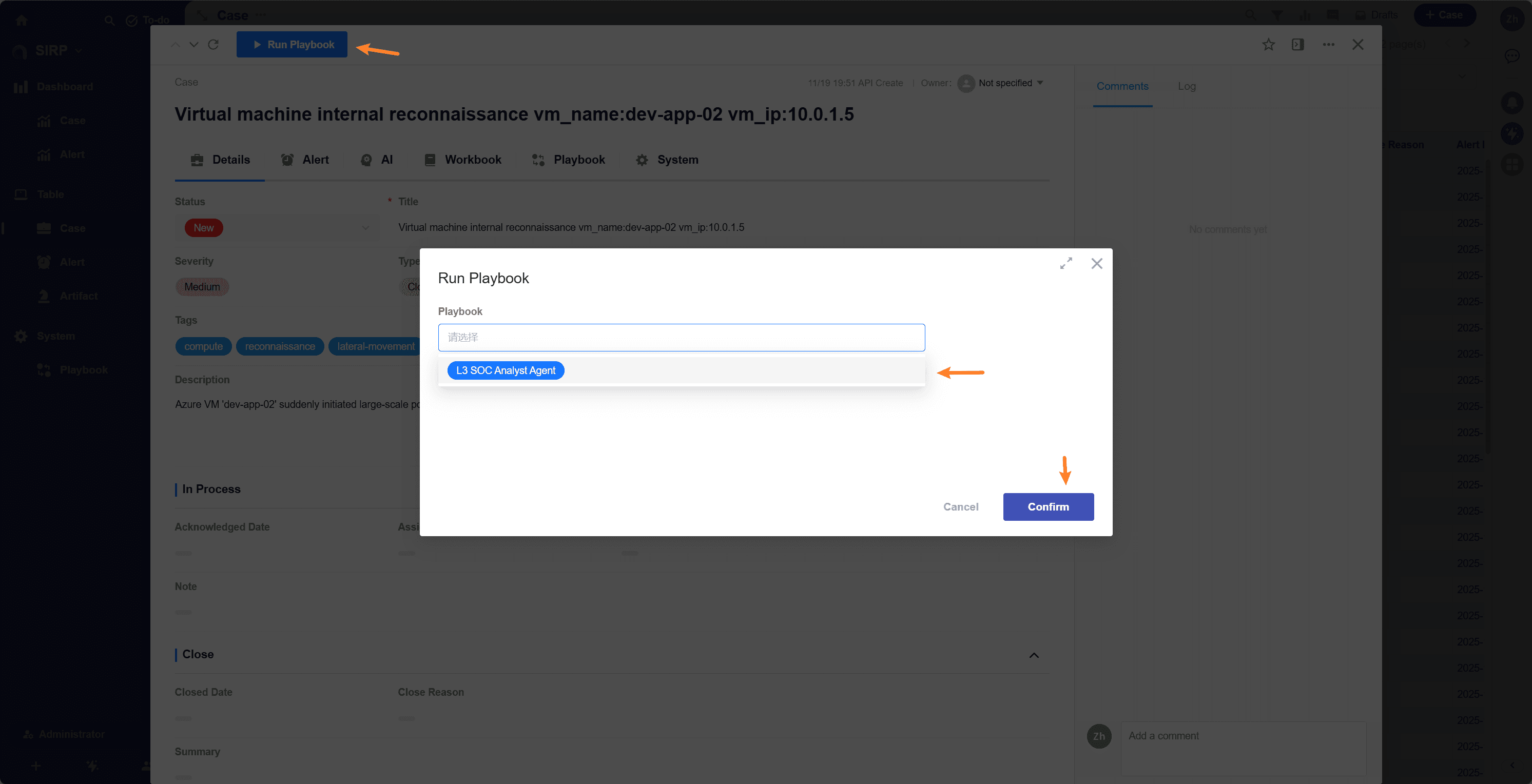Click the refresh case icon

point(214,45)
